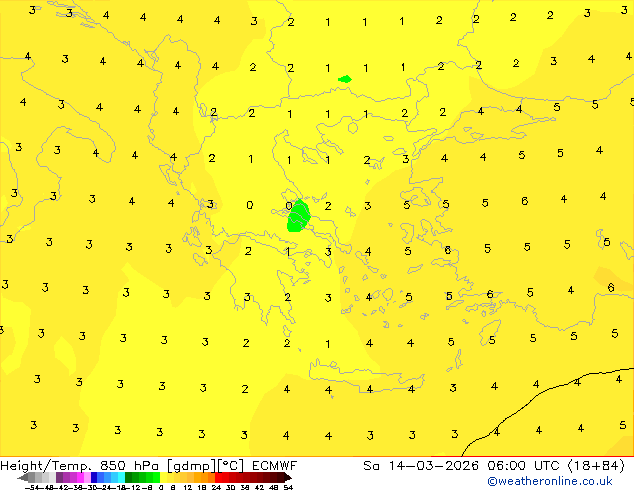The height and width of the screenshot is (490, 634).
Task: Click the legend's left gray arrow tip
Action: [x=22, y=478]
